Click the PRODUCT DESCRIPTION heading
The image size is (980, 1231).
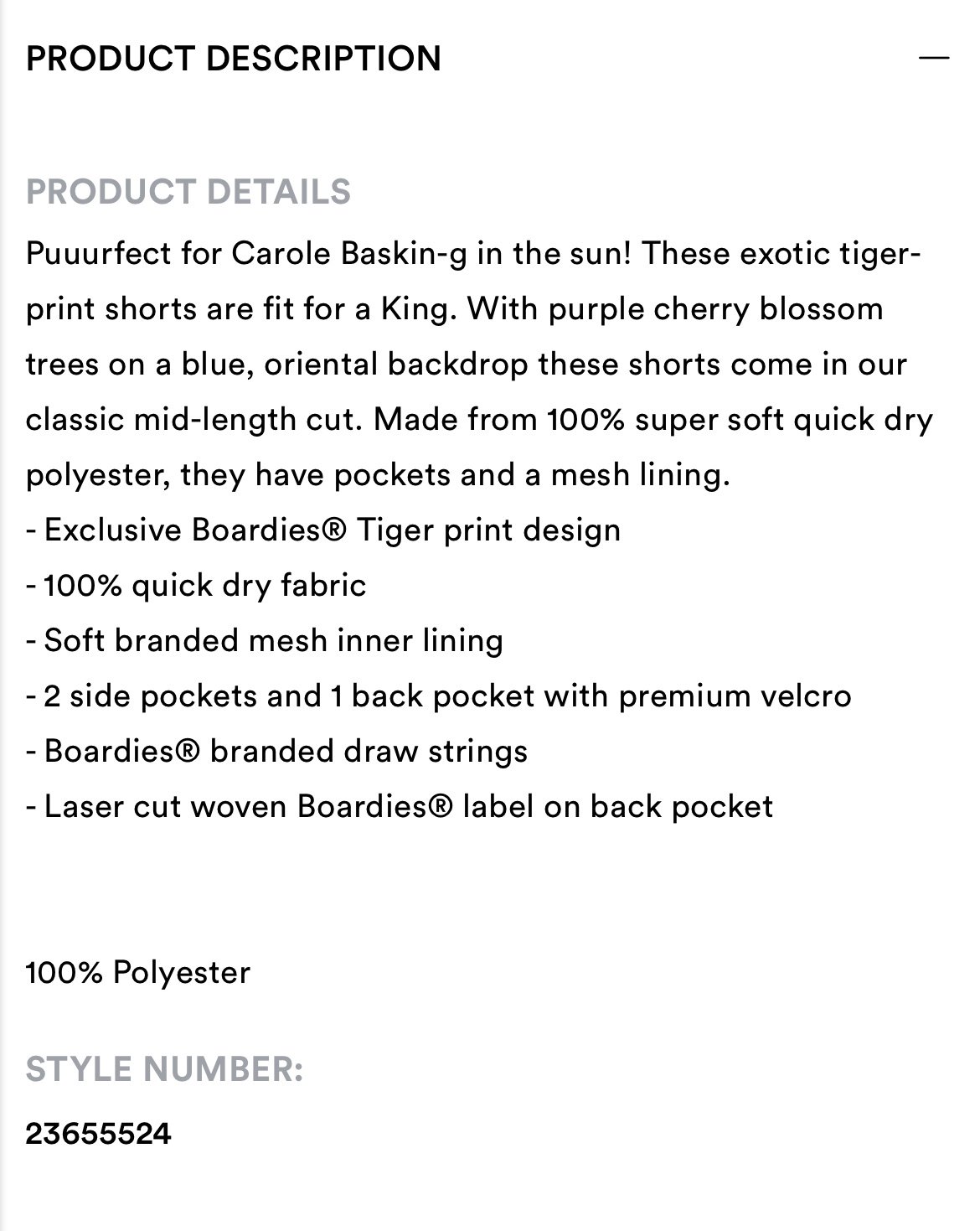(x=234, y=59)
